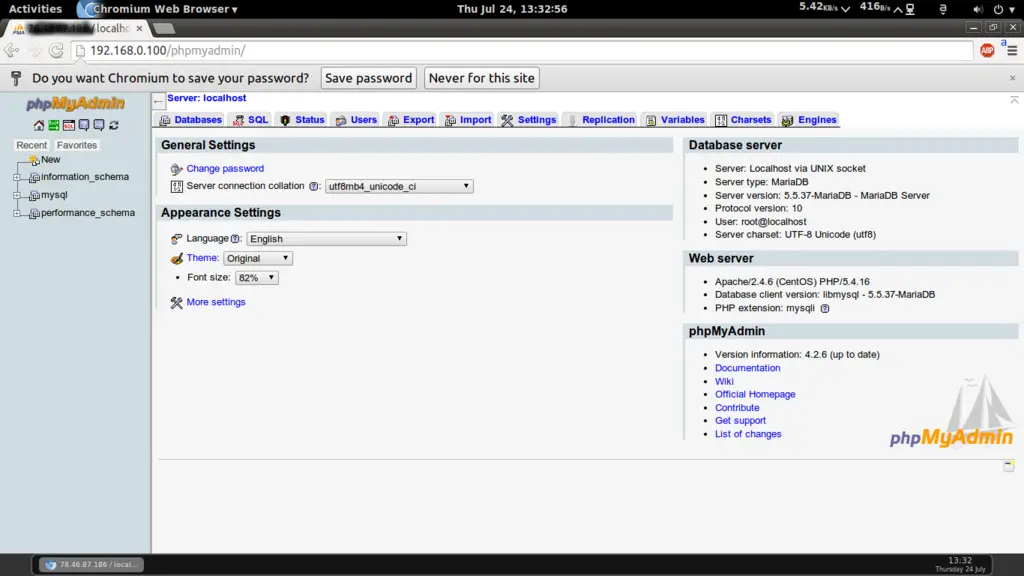Click mysqli extension help icon
This screenshot has width=1024, height=576.
coord(825,309)
